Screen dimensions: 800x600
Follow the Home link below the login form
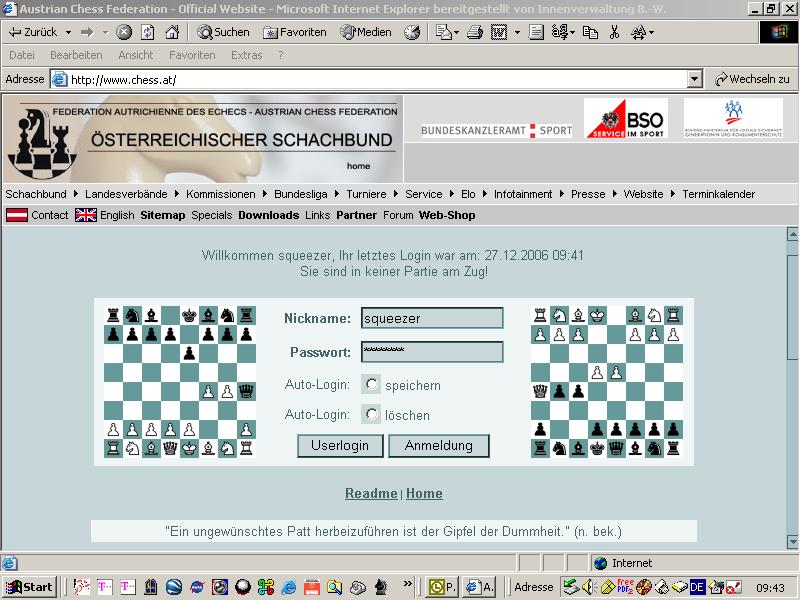(x=424, y=493)
